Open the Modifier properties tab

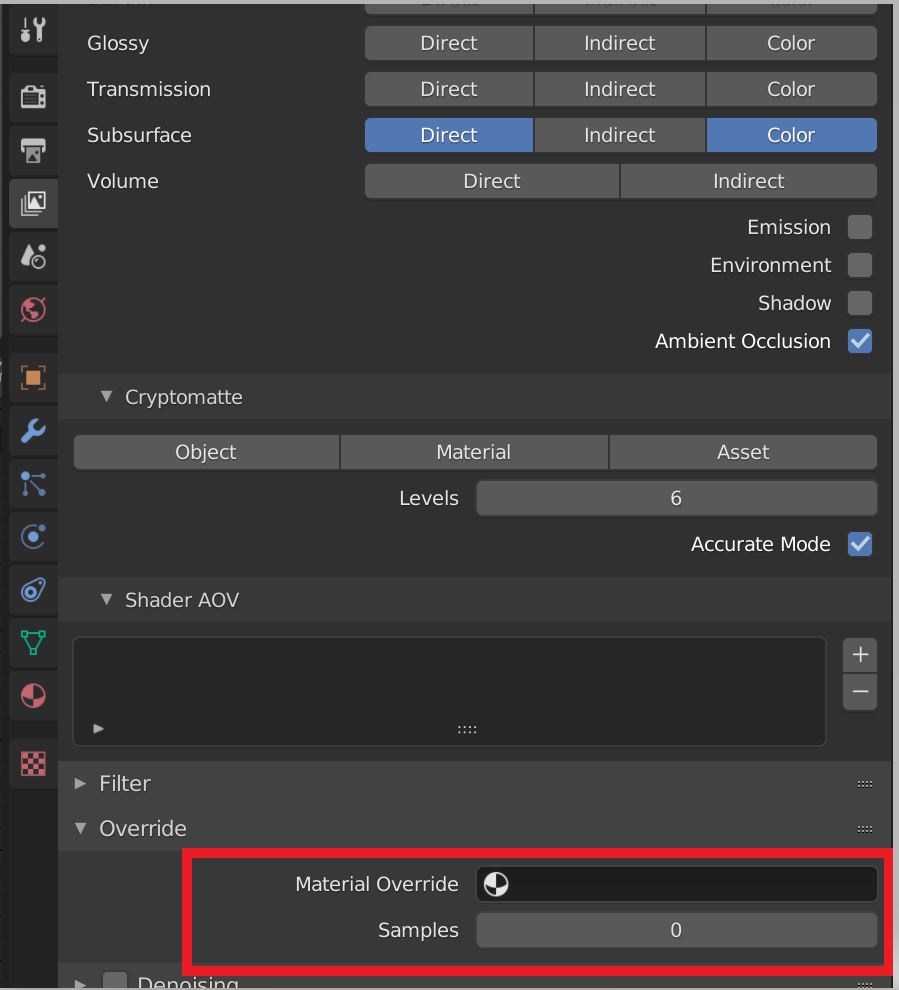coord(33,431)
